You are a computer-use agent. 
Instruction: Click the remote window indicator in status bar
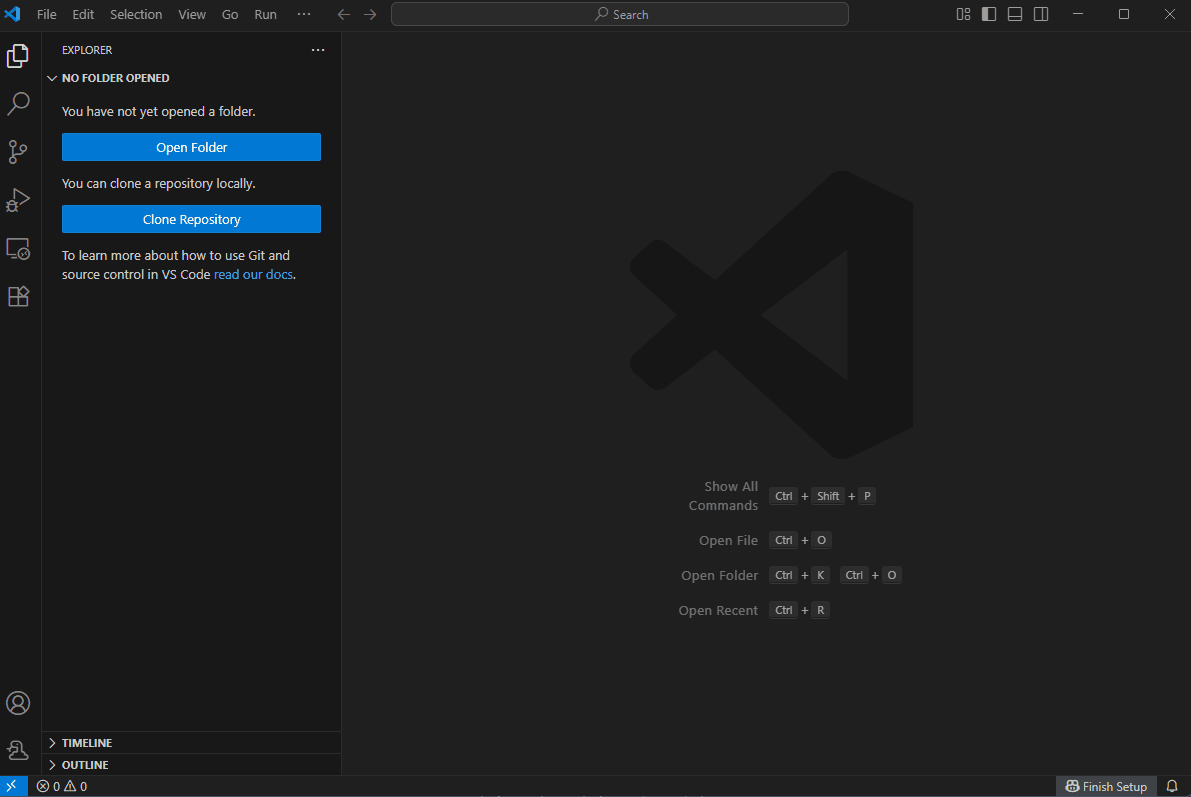[13, 786]
